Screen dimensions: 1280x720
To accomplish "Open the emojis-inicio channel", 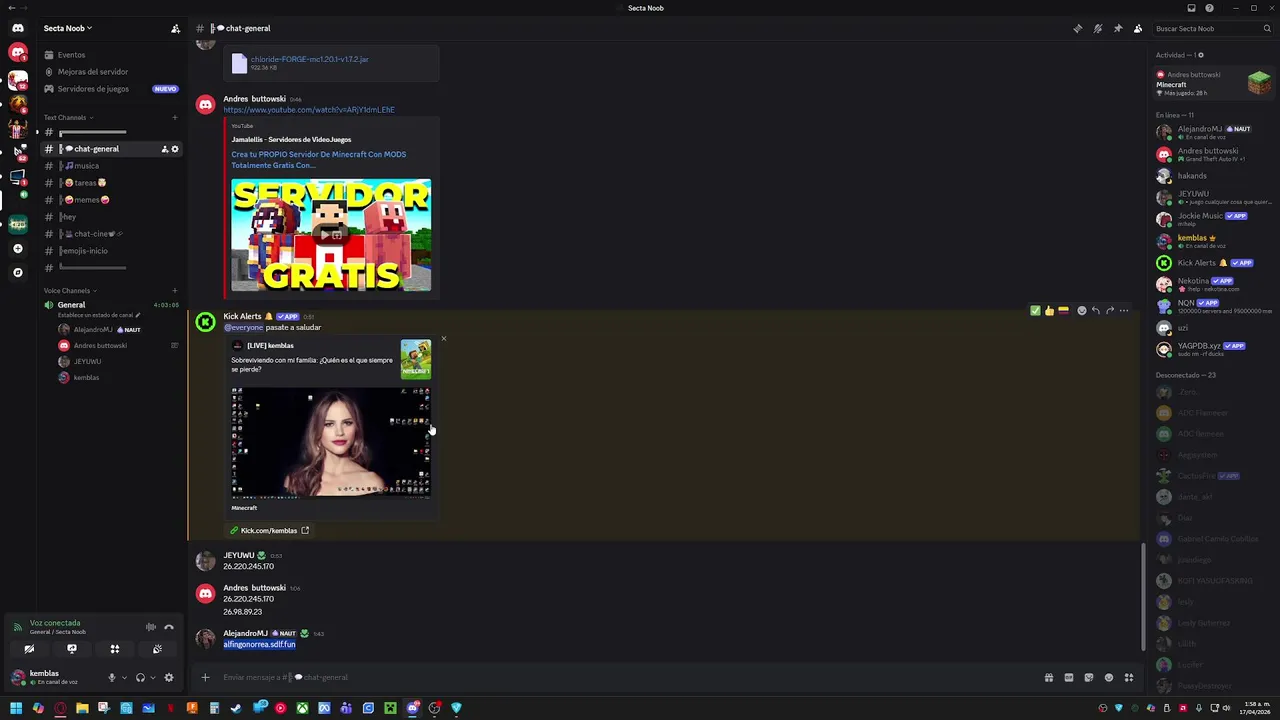I will 111,251.
